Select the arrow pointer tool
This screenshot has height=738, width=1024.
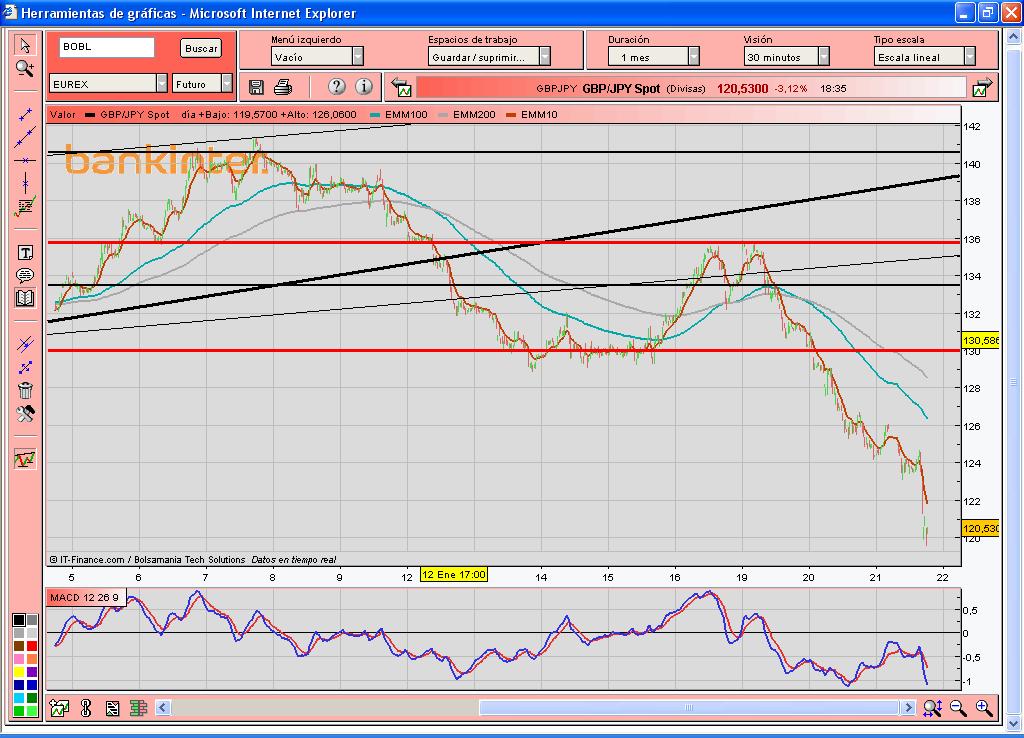click(x=25, y=45)
